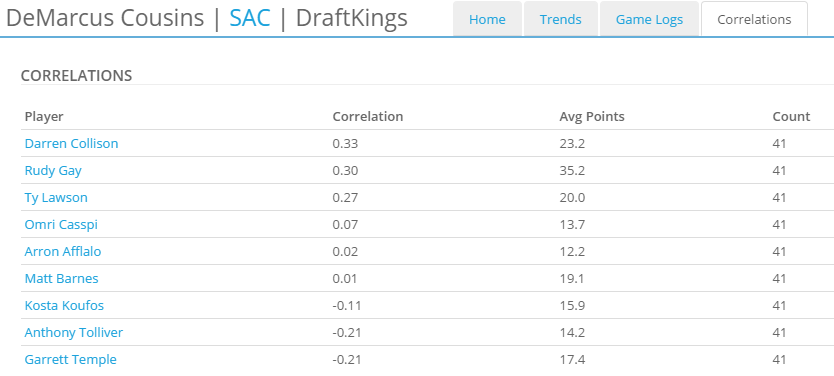The height and width of the screenshot is (376, 834).
Task: Sort by the Count column header
Action: (x=791, y=116)
